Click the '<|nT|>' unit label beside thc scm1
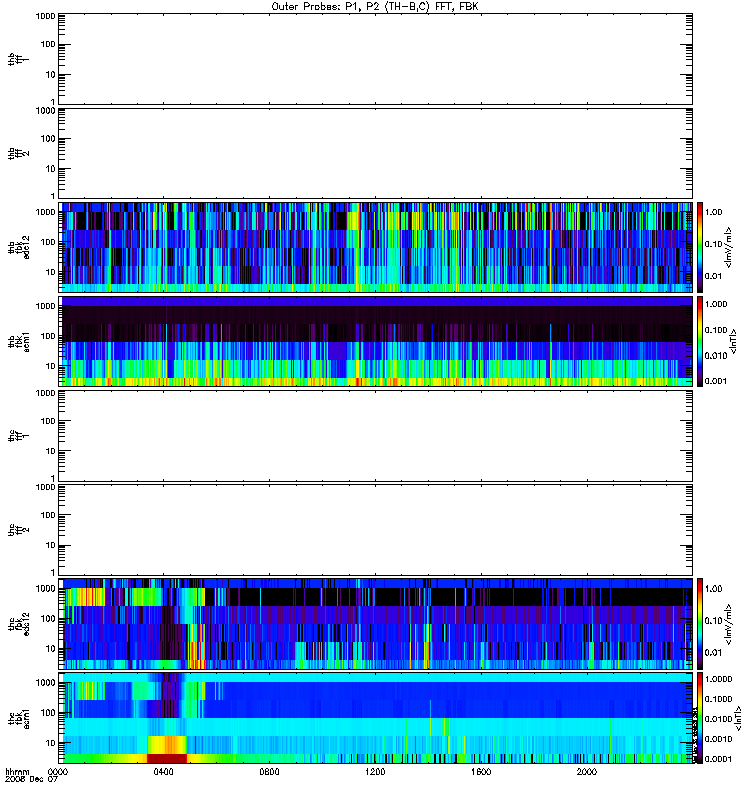 738,718
